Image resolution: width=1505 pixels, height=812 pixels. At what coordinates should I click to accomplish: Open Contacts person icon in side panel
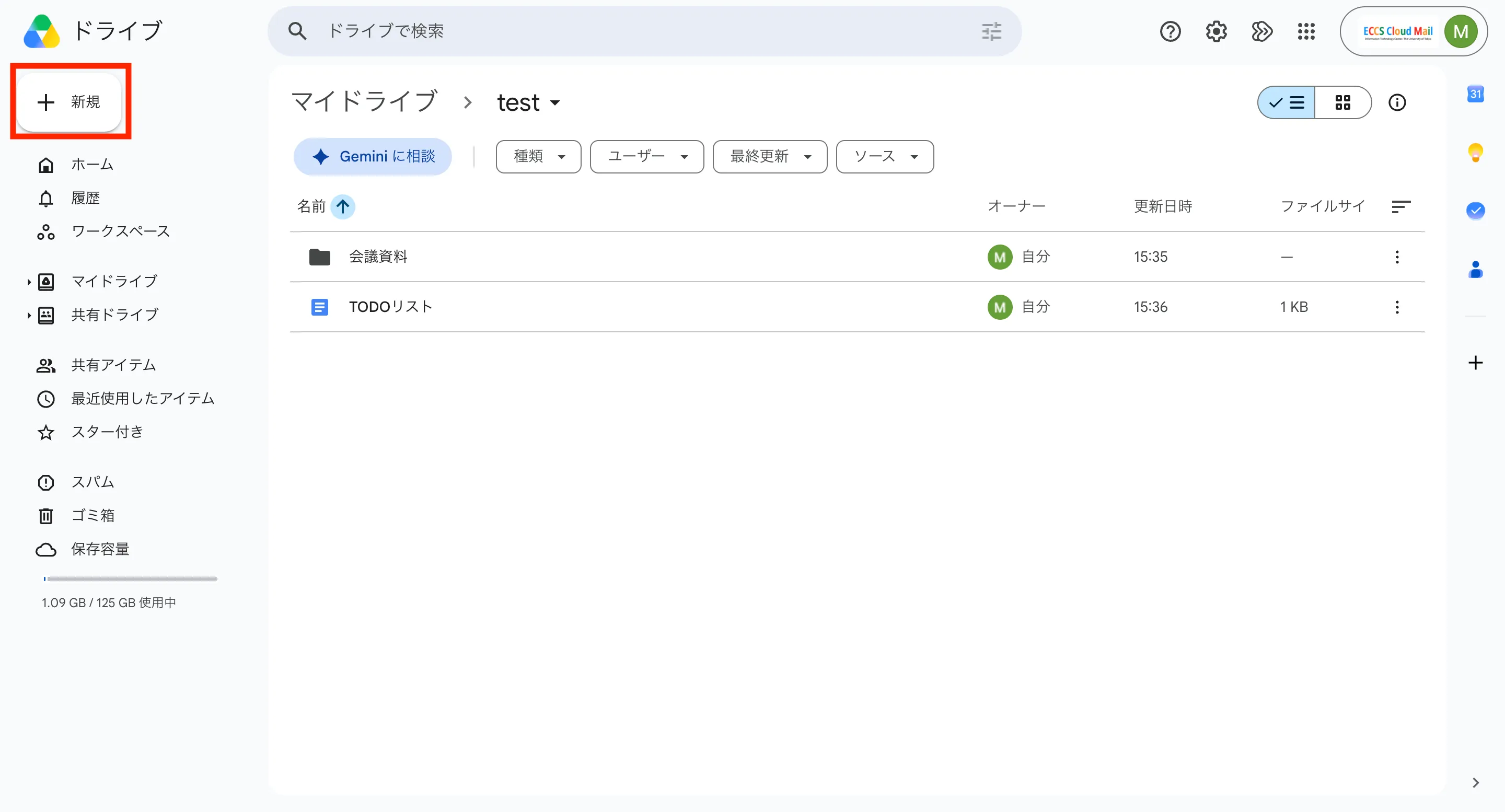(1476, 269)
